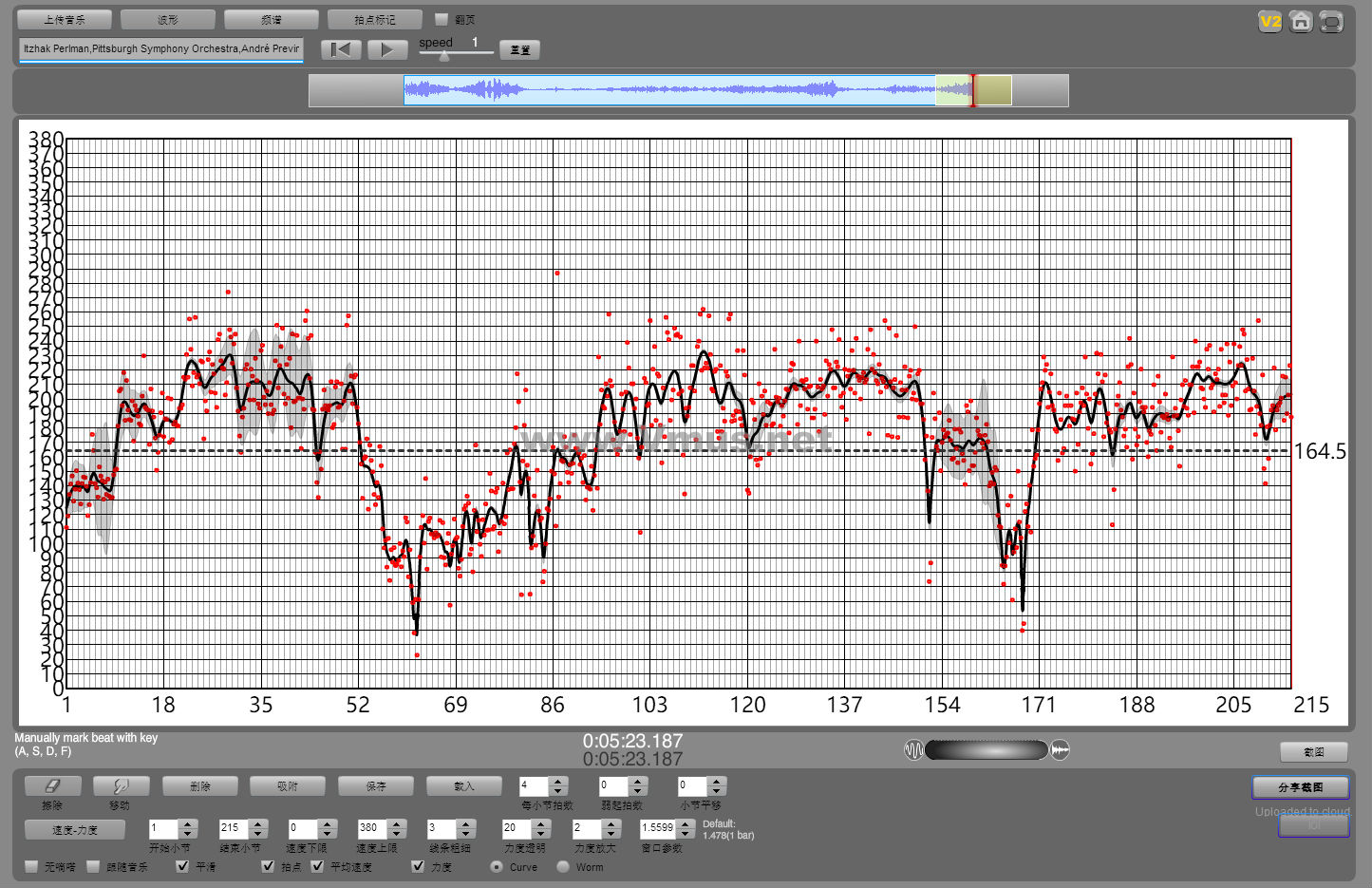The width and height of the screenshot is (1372, 888).
Task: Click the 上传音乐 upload music button
Action: click(65, 19)
